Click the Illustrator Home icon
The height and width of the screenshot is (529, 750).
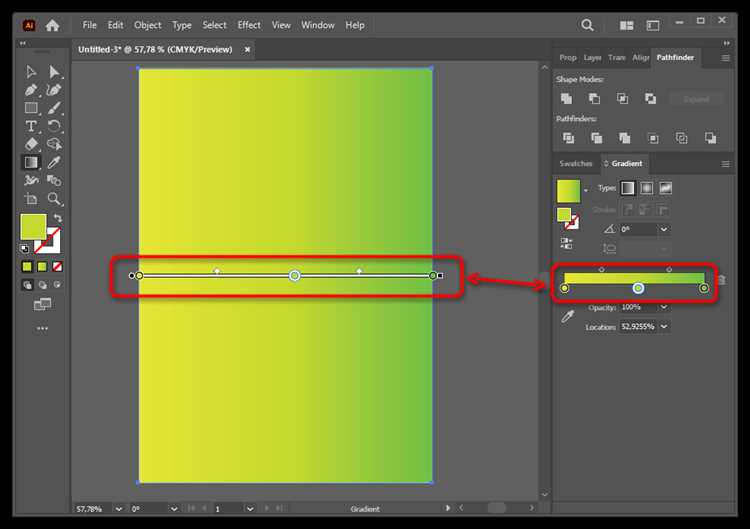pos(53,25)
